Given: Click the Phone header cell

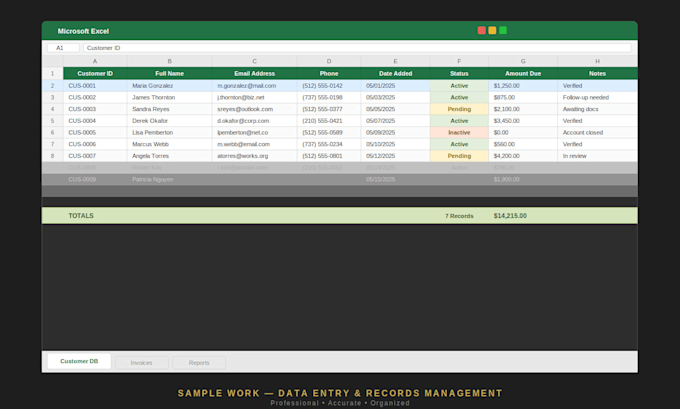Looking at the screenshot, I should [329, 73].
